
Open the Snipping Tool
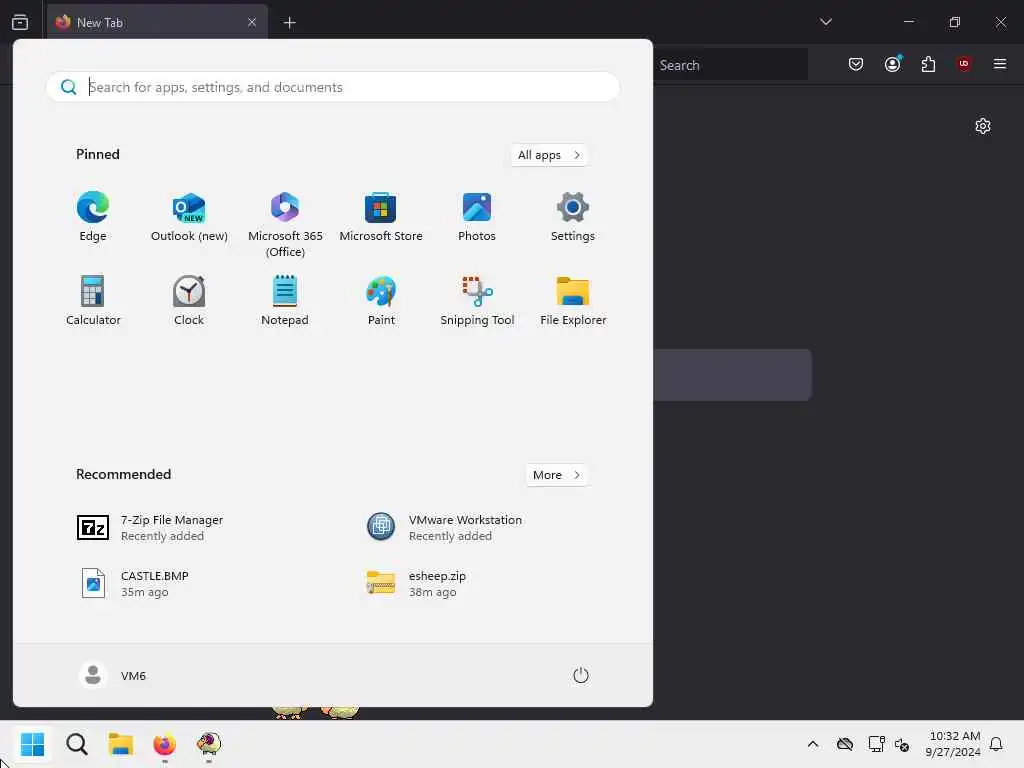tap(477, 300)
